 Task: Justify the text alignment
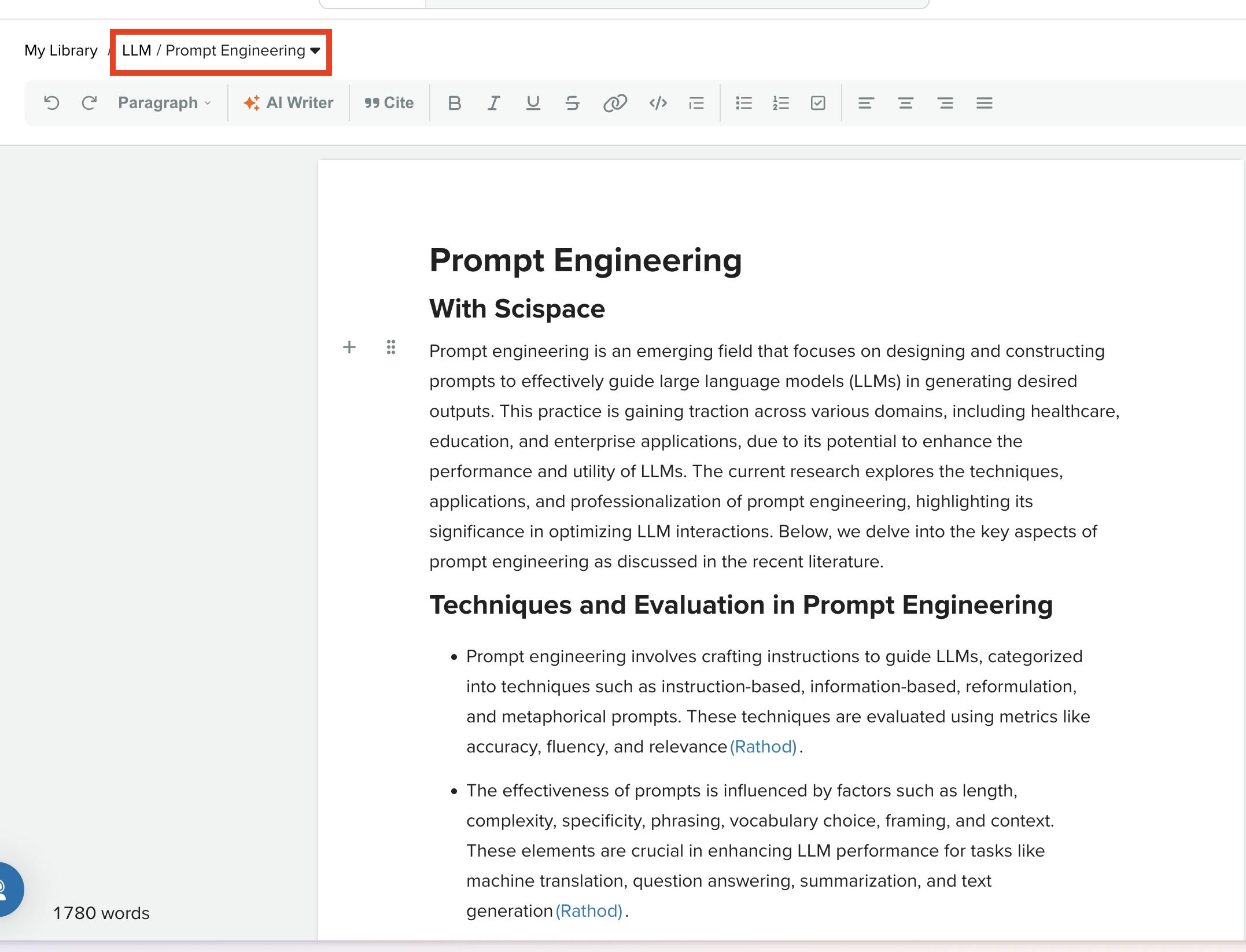[x=984, y=103]
